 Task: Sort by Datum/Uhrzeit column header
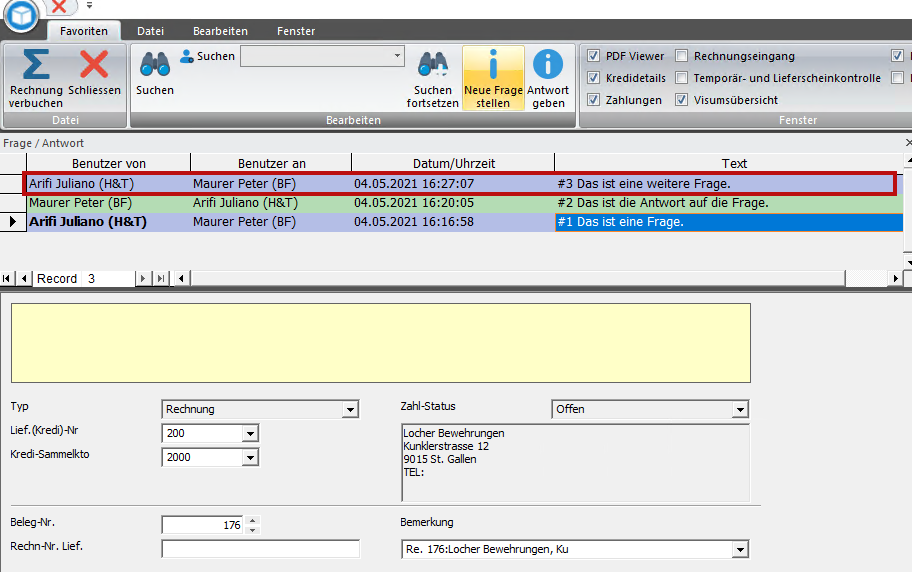pos(454,164)
